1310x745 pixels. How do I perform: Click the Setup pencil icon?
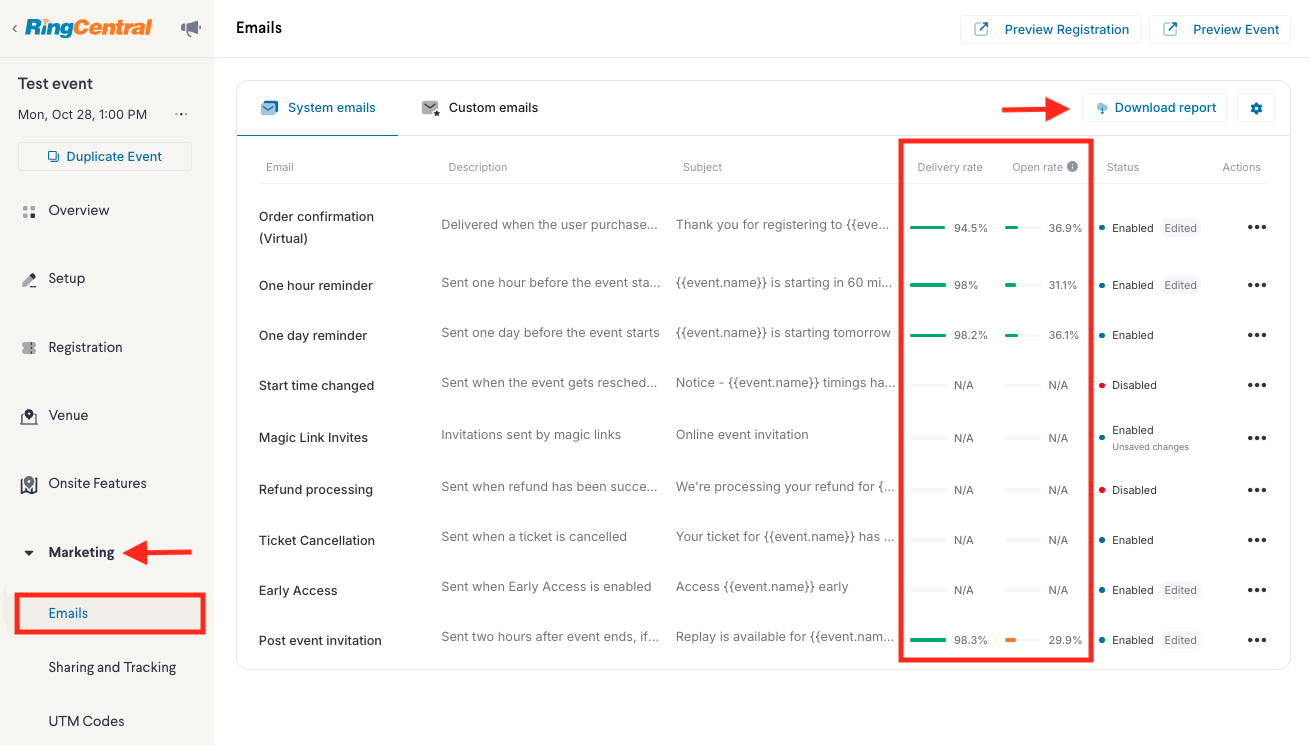point(29,279)
